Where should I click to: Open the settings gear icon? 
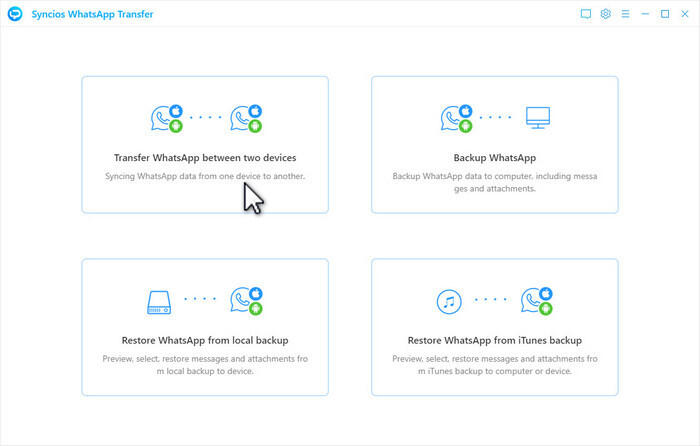pos(605,14)
